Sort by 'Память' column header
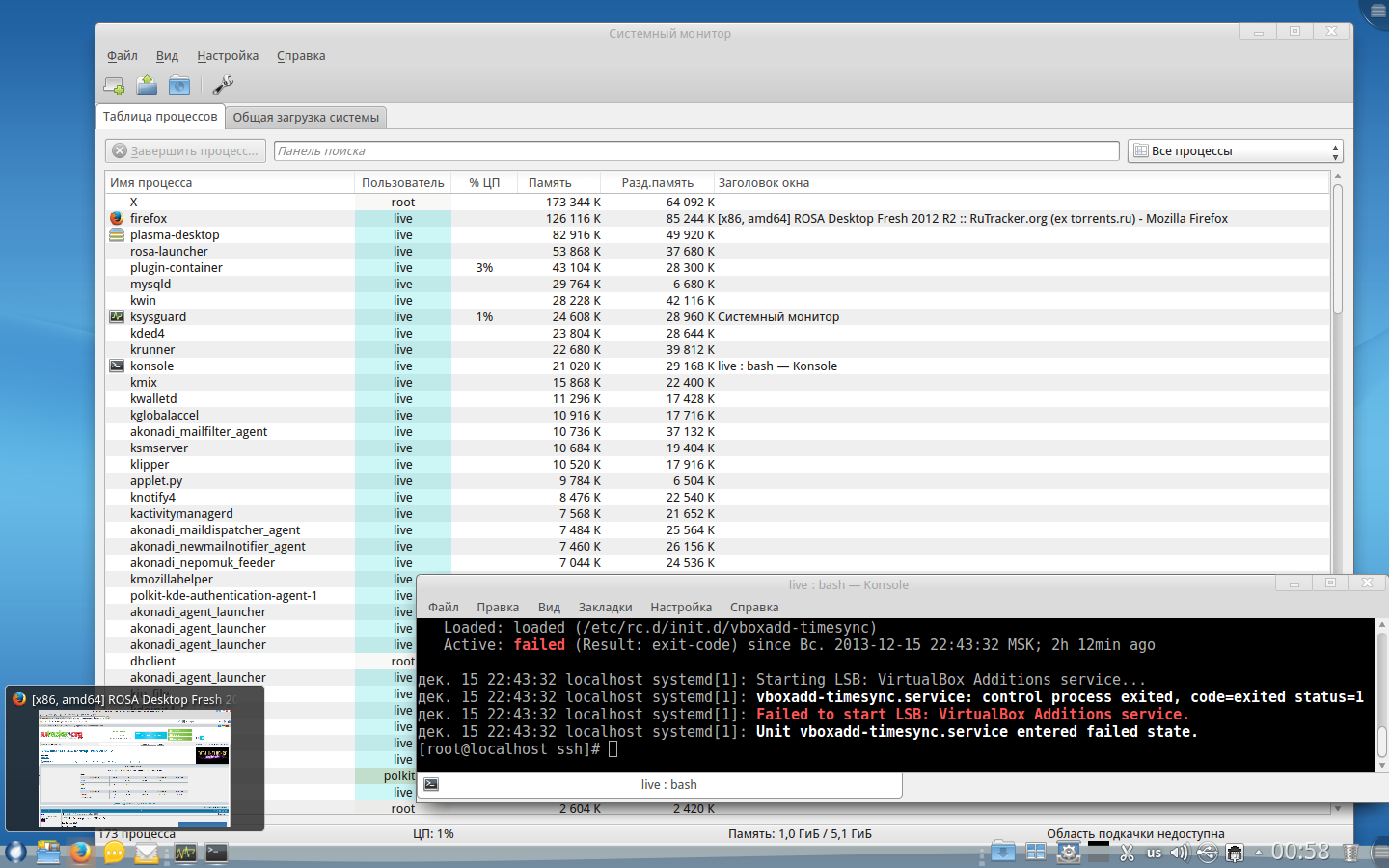The image size is (1389, 868). coord(558,183)
